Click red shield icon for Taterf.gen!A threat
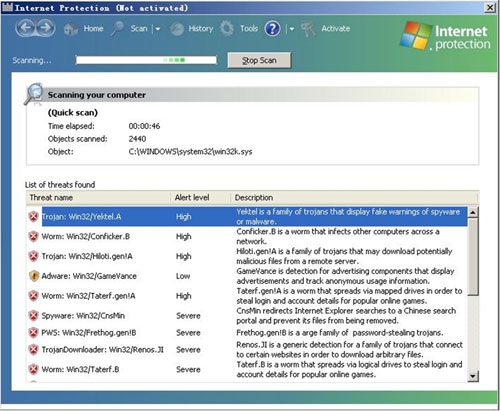This screenshot has width=500, height=411. [x=33, y=296]
